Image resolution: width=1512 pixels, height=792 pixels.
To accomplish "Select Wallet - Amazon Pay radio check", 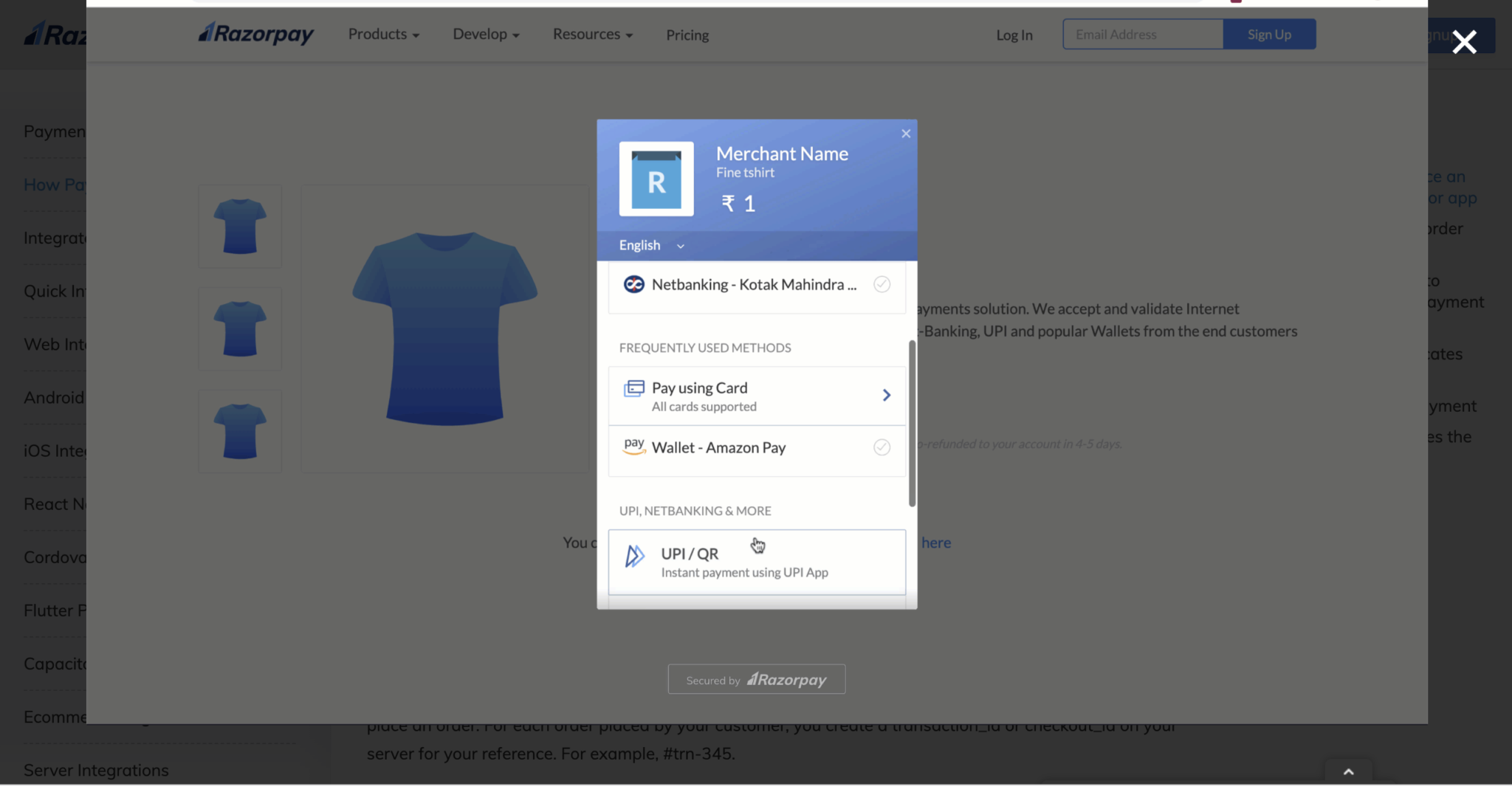I will tap(882, 447).
